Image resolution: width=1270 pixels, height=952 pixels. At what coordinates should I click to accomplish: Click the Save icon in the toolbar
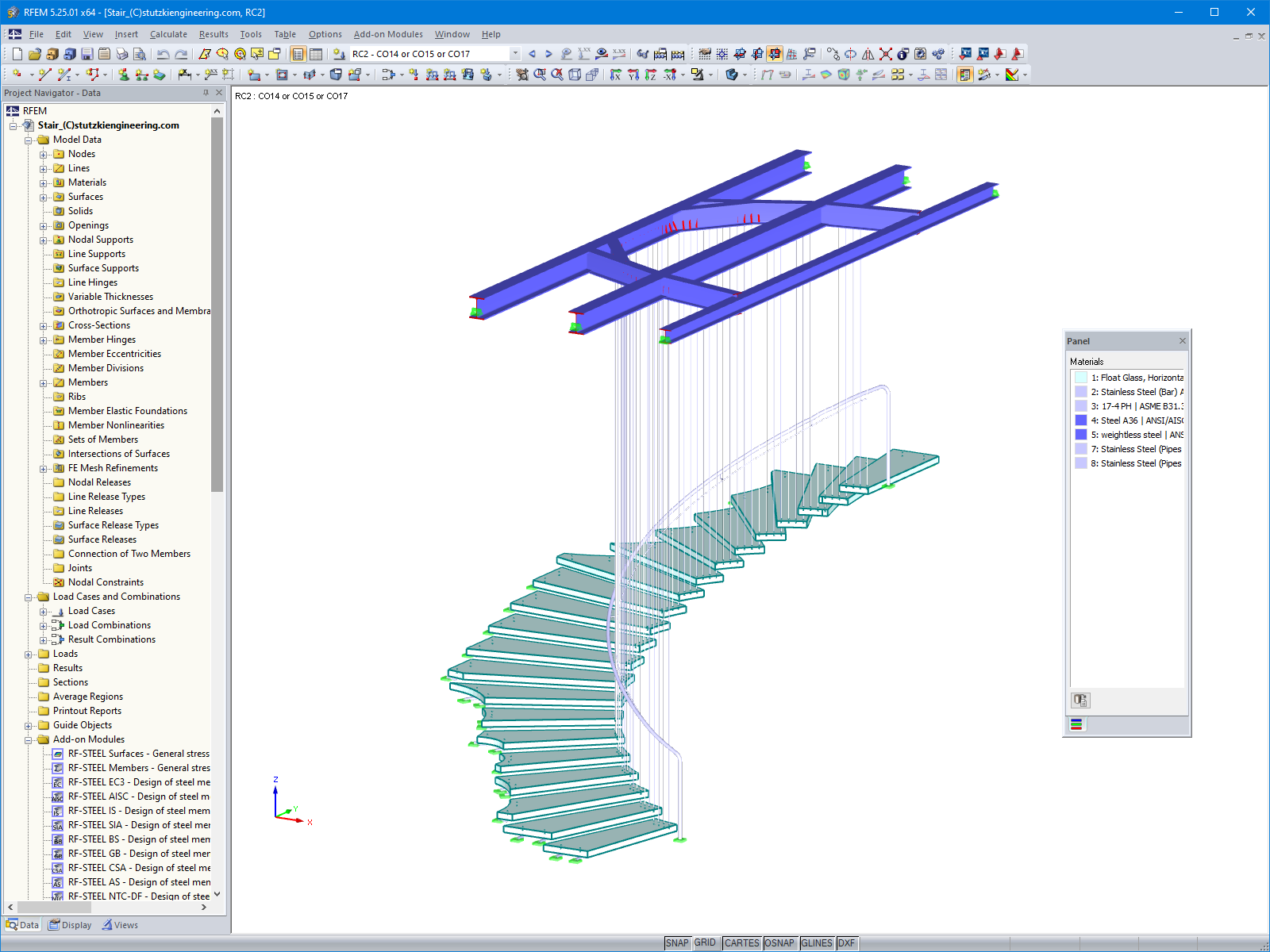click(x=86, y=54)
